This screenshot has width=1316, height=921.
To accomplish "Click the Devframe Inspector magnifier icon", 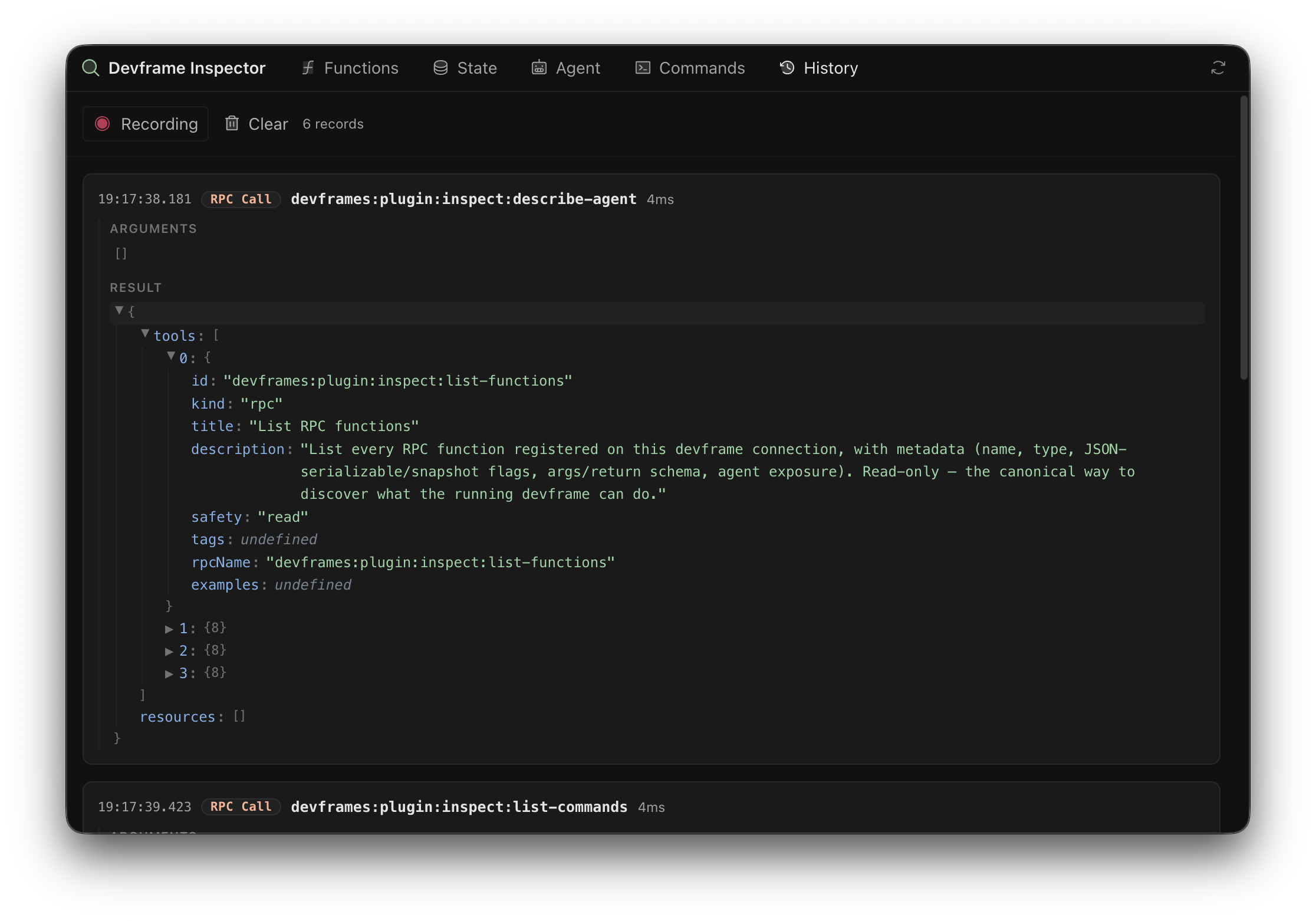I will [x=91, y=68].
